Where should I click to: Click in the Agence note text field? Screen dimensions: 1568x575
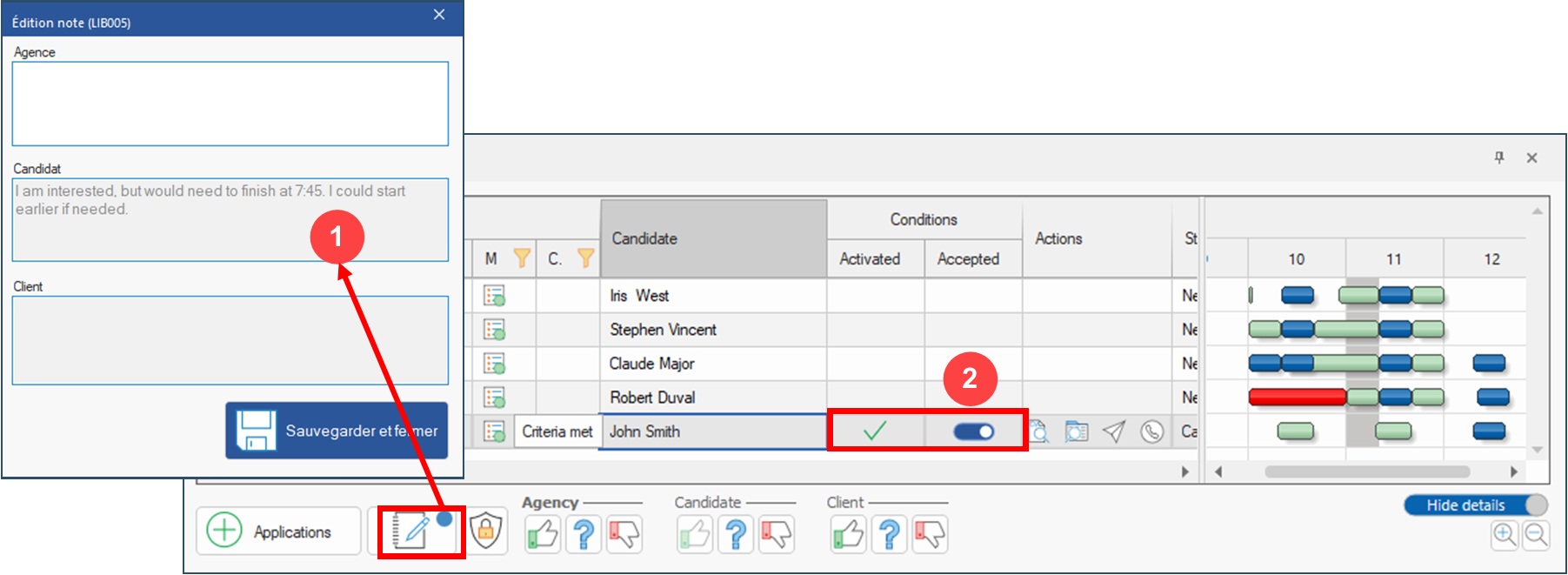230,104
